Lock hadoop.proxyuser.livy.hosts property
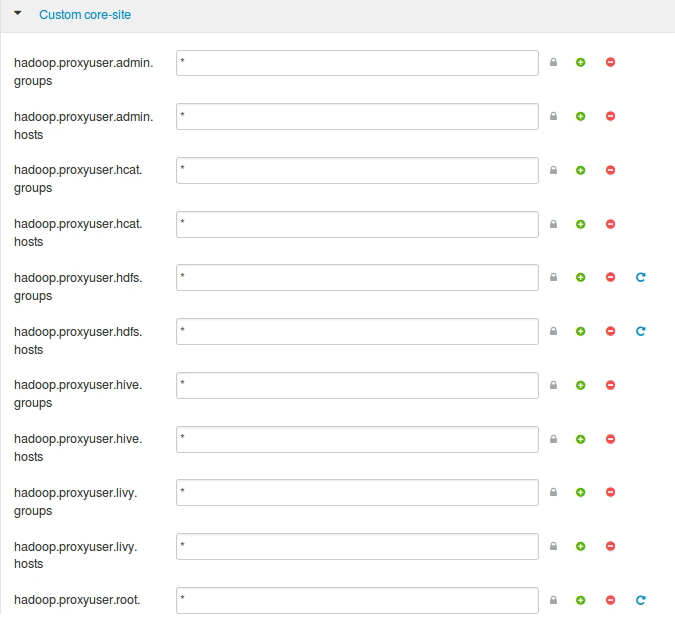 [554, 546]
